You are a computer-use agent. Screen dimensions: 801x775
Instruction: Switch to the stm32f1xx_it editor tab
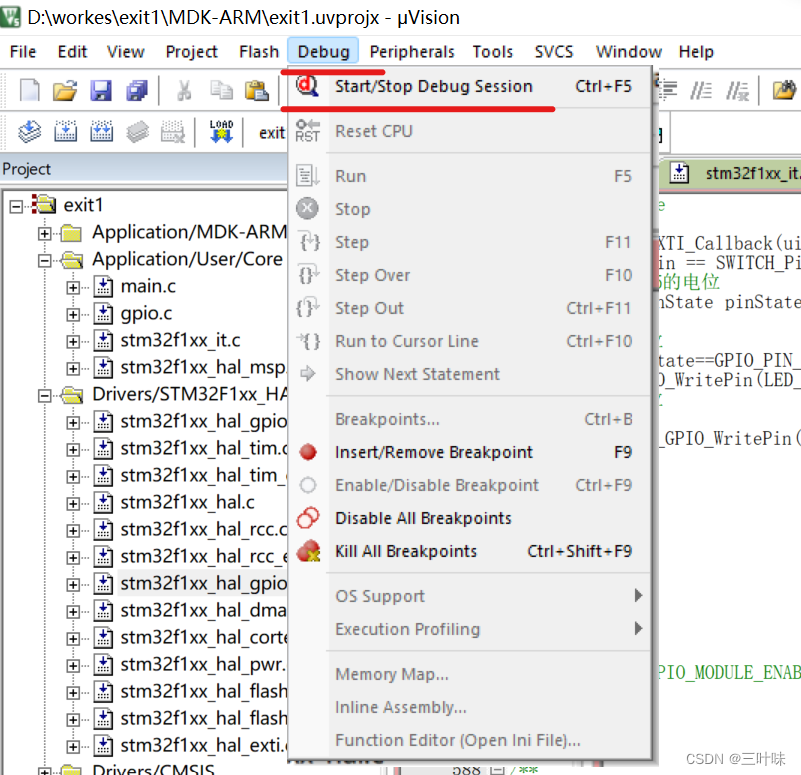pos(733,174)
